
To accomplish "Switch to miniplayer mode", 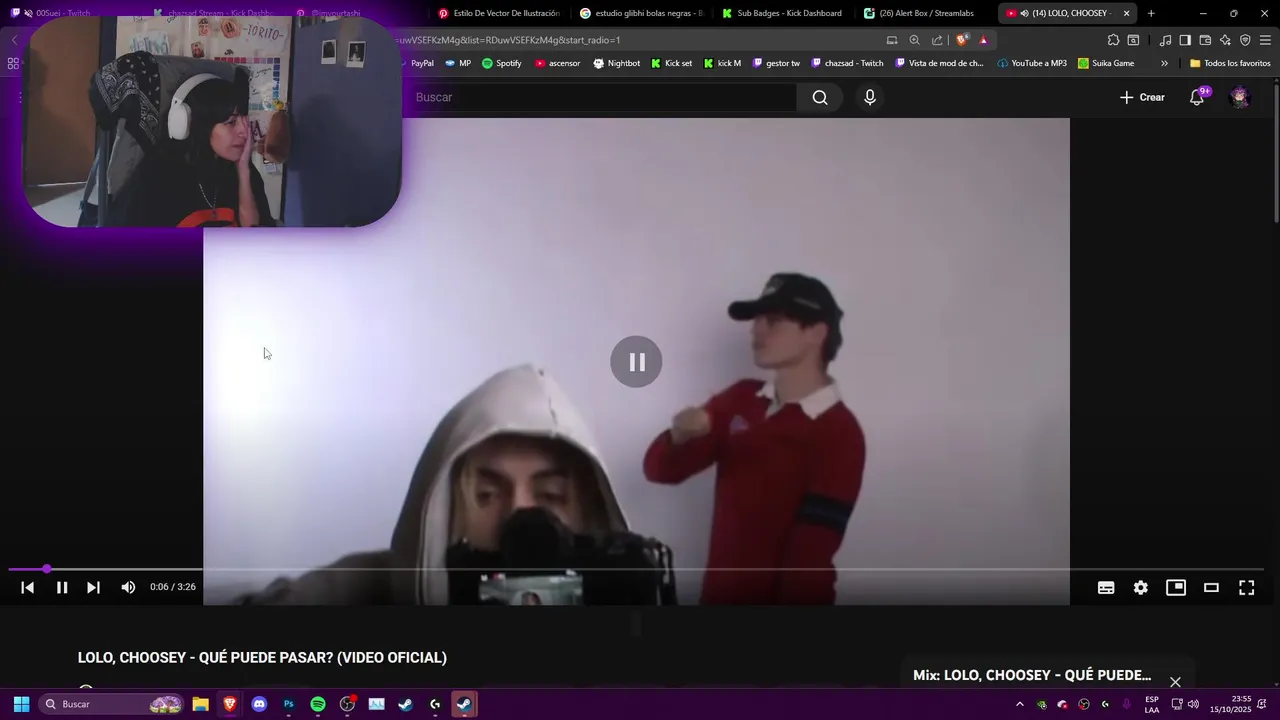I will [1176, 588].
